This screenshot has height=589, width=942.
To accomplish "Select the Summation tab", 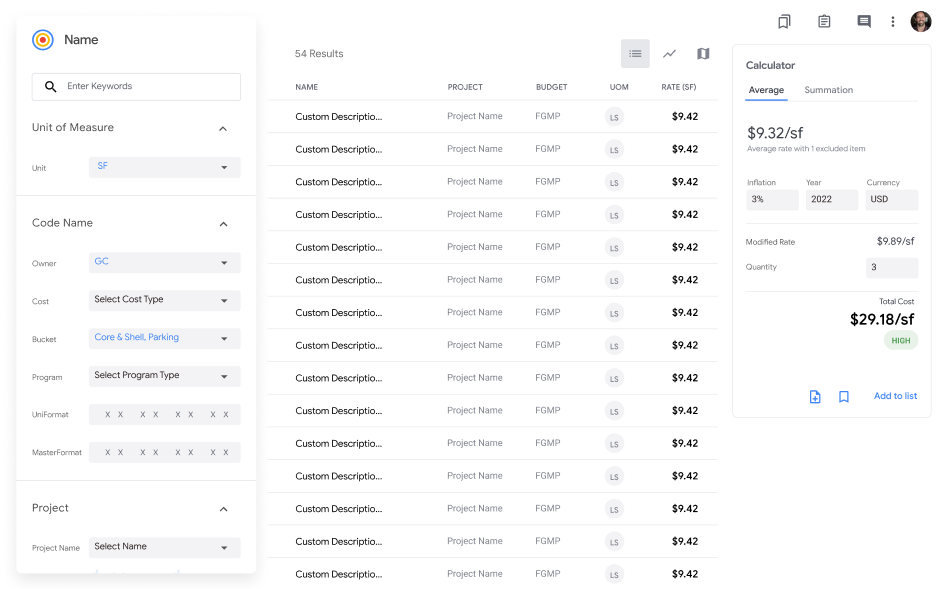I will (x=828, y=90).
